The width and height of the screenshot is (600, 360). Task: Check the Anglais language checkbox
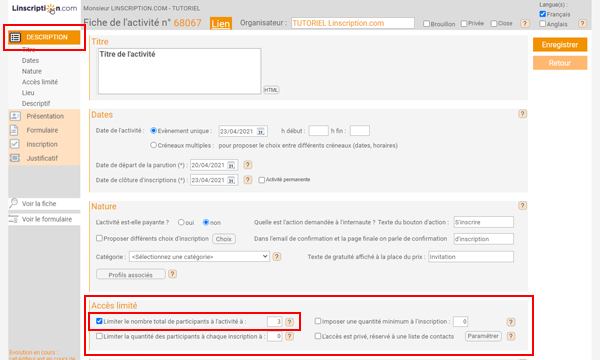(542, 24)
